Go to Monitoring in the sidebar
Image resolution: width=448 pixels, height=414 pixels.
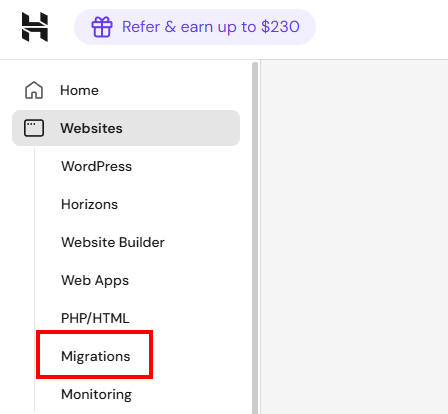pyautogui.click(x=96, y=394)
